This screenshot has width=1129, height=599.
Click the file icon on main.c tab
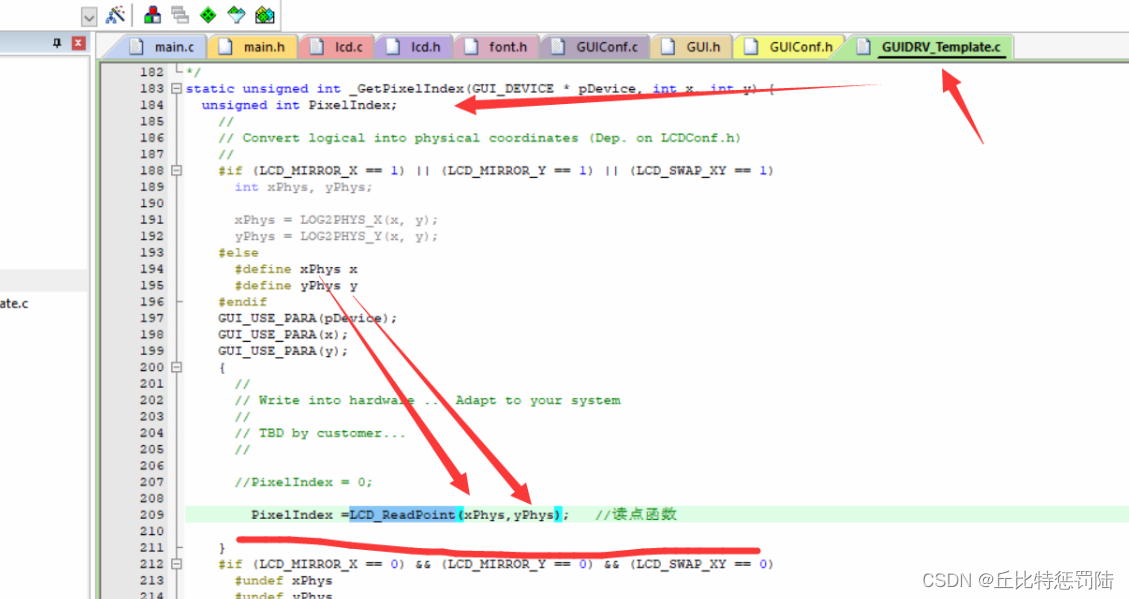pyautogui.click(x=137, y=47)
